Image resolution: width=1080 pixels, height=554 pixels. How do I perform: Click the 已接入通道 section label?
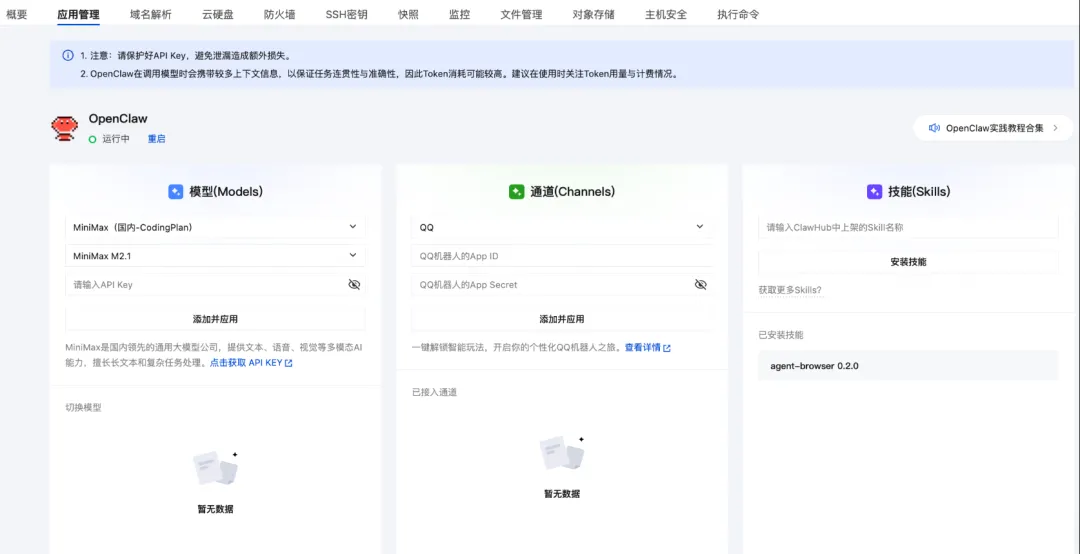coord(435,392)
